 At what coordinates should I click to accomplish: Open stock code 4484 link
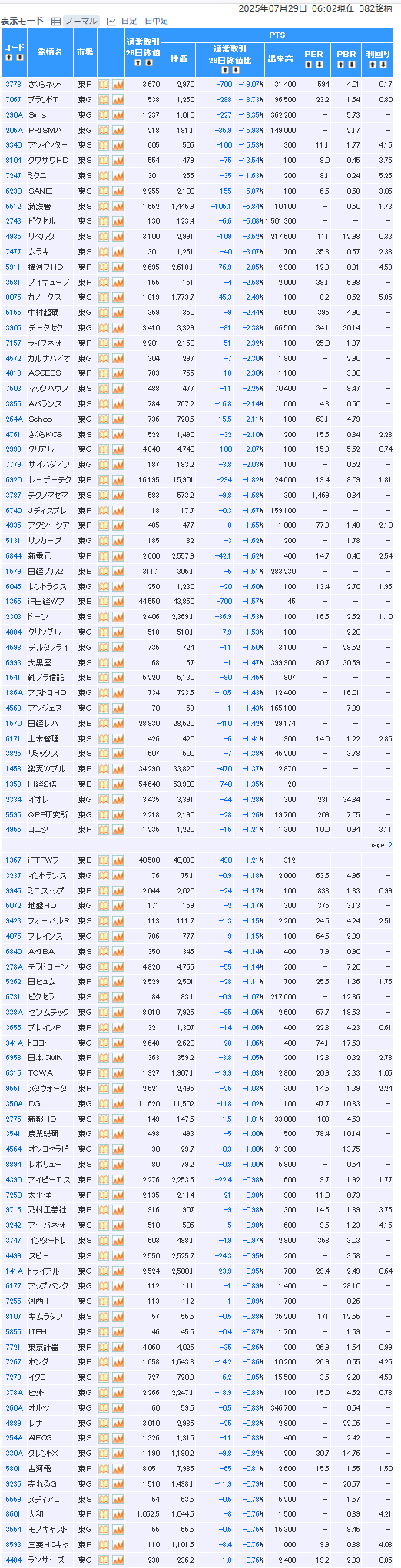pos(13,1560)
